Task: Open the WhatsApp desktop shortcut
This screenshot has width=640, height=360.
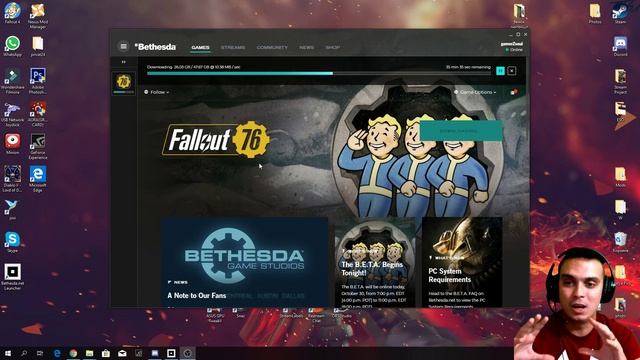Action: [13, 46]
